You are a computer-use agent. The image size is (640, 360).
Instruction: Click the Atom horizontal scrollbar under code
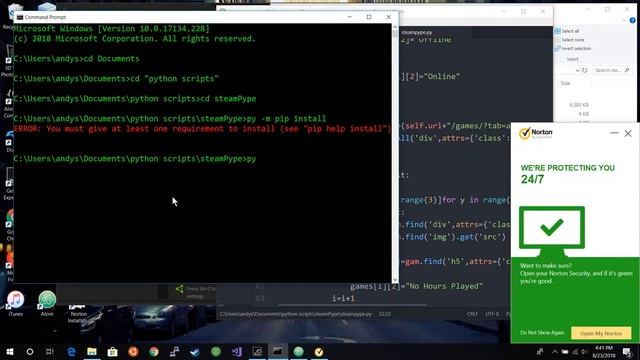tap(353, 304)
